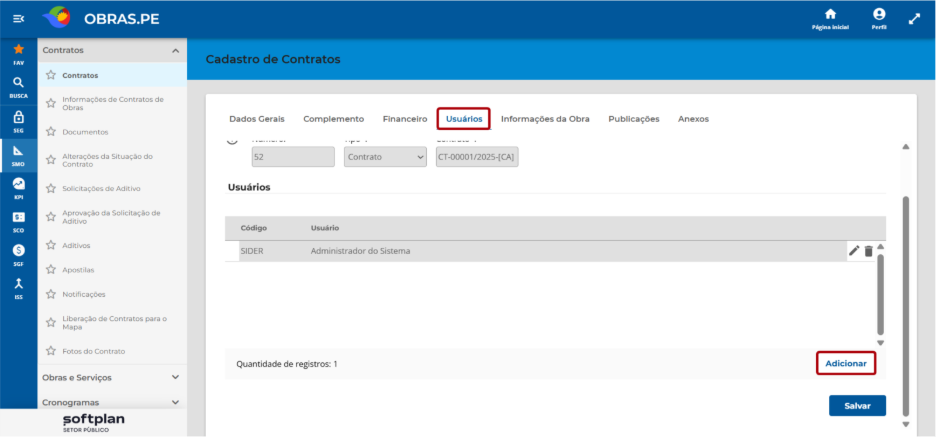
Task: Switch to the Financeiro tab
Action: 405,119
